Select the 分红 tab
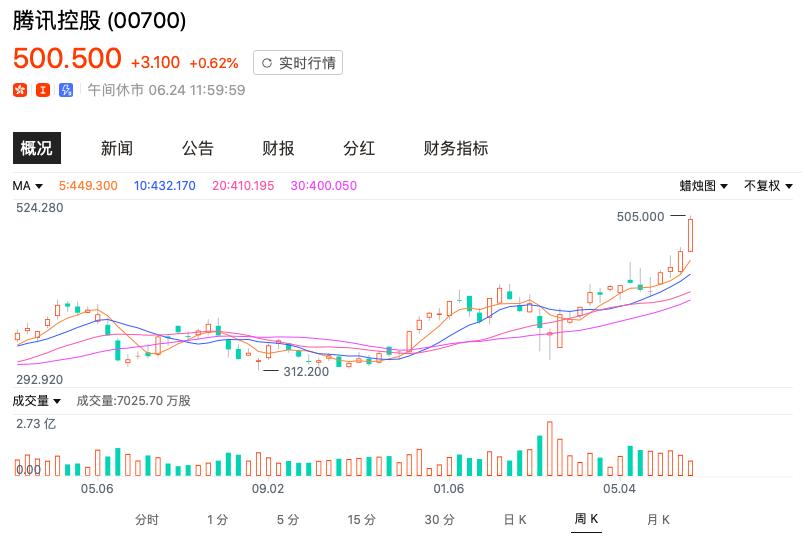 click(359, 148)
